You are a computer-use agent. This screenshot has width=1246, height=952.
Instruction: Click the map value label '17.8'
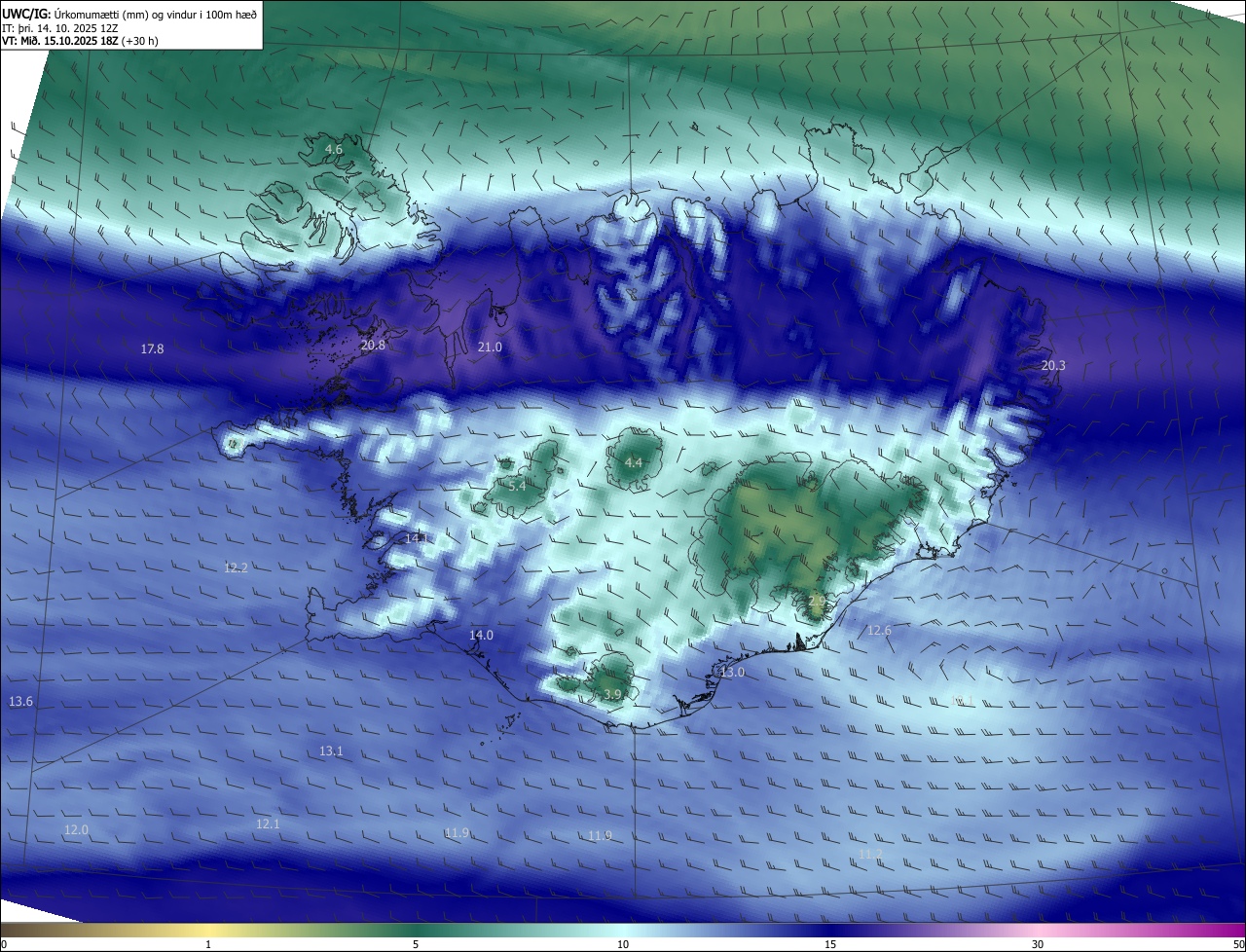click(152, 348)
